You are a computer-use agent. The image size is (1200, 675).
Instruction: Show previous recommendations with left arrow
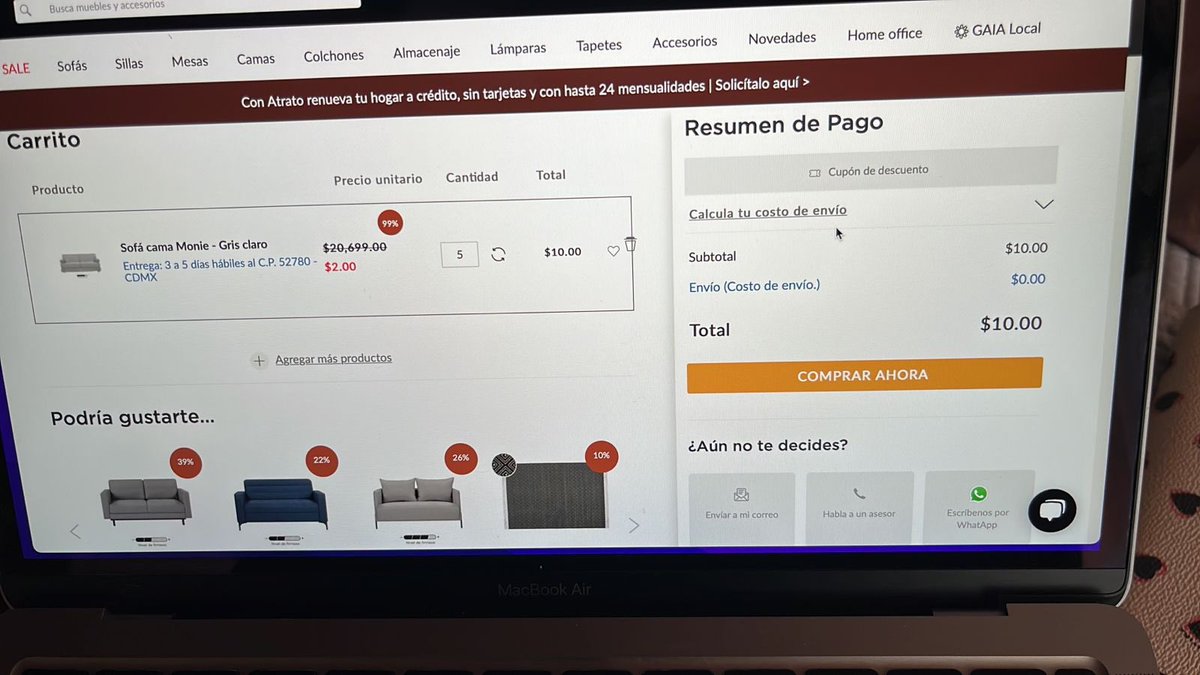point(75,532)
